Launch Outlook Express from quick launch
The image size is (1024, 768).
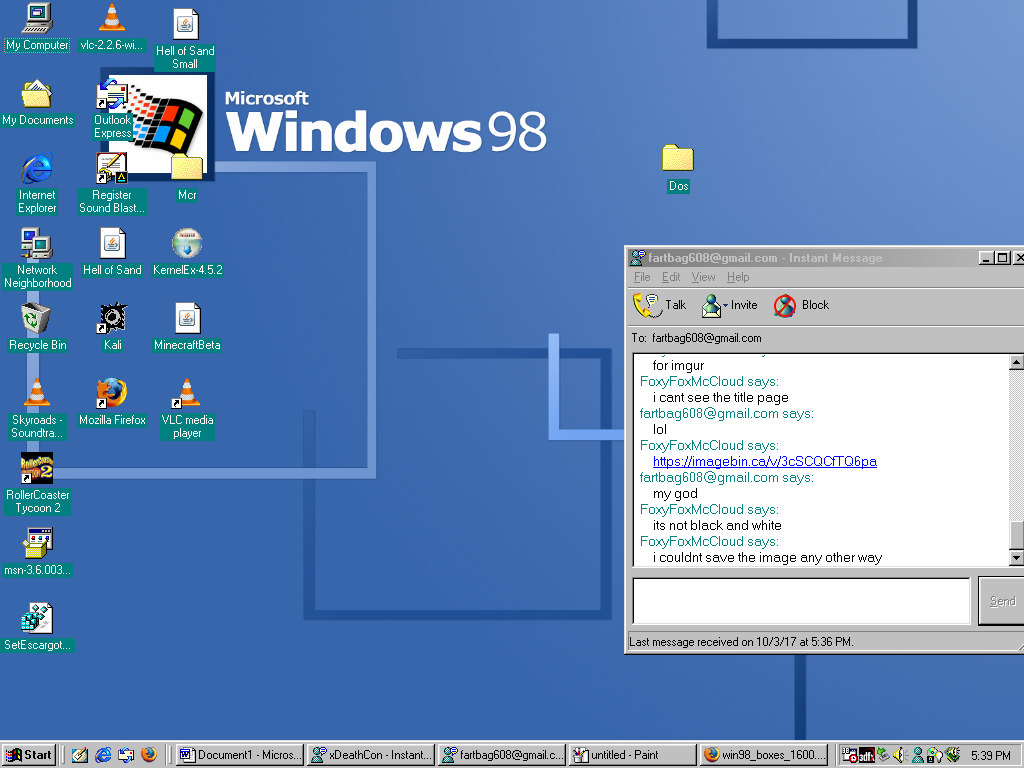(126, 755)
